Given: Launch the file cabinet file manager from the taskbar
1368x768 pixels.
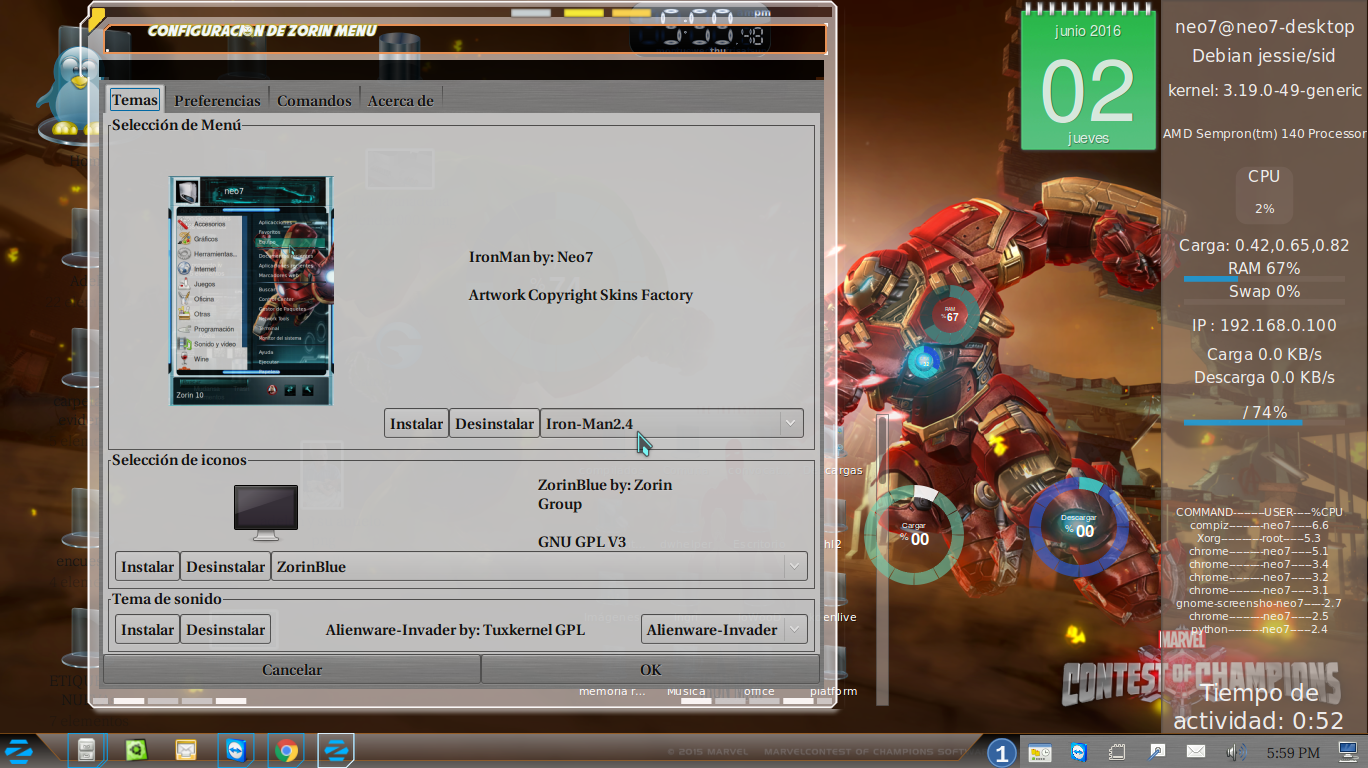Looking at the screenshot, I should point(87,750).
